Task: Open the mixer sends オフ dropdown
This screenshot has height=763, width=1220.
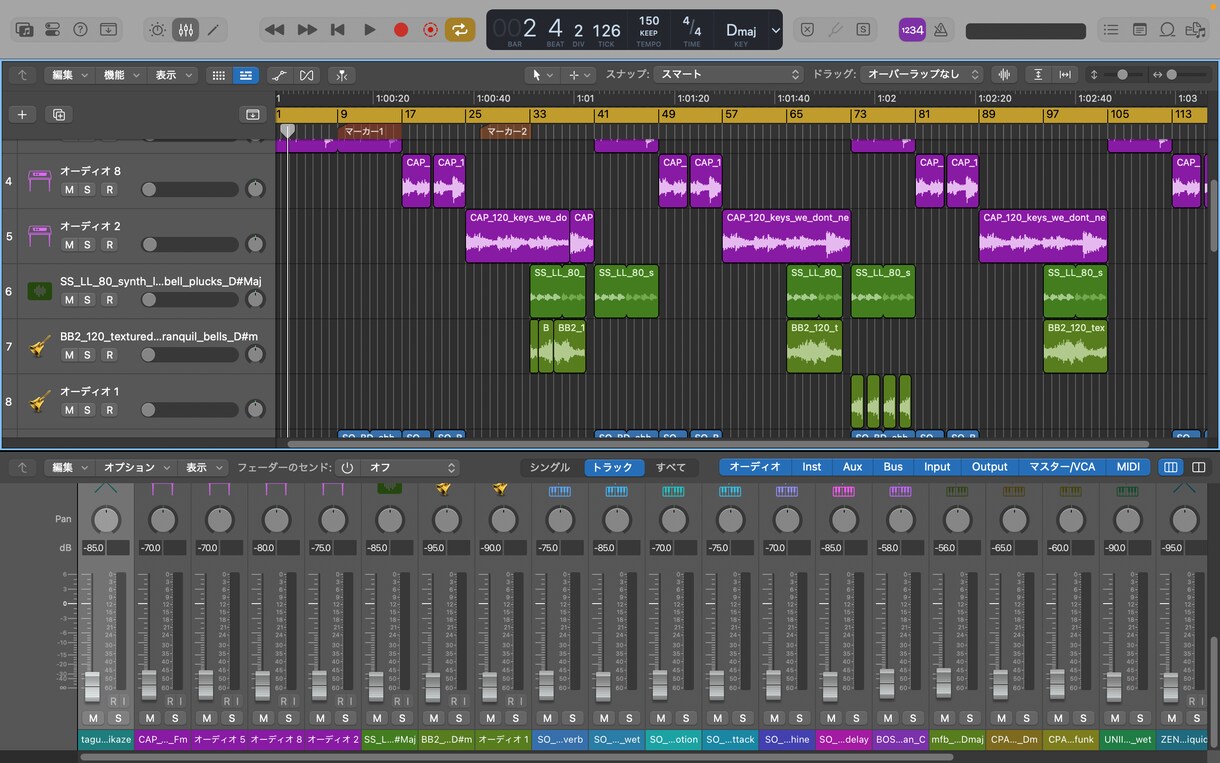Action: (411, 467)
